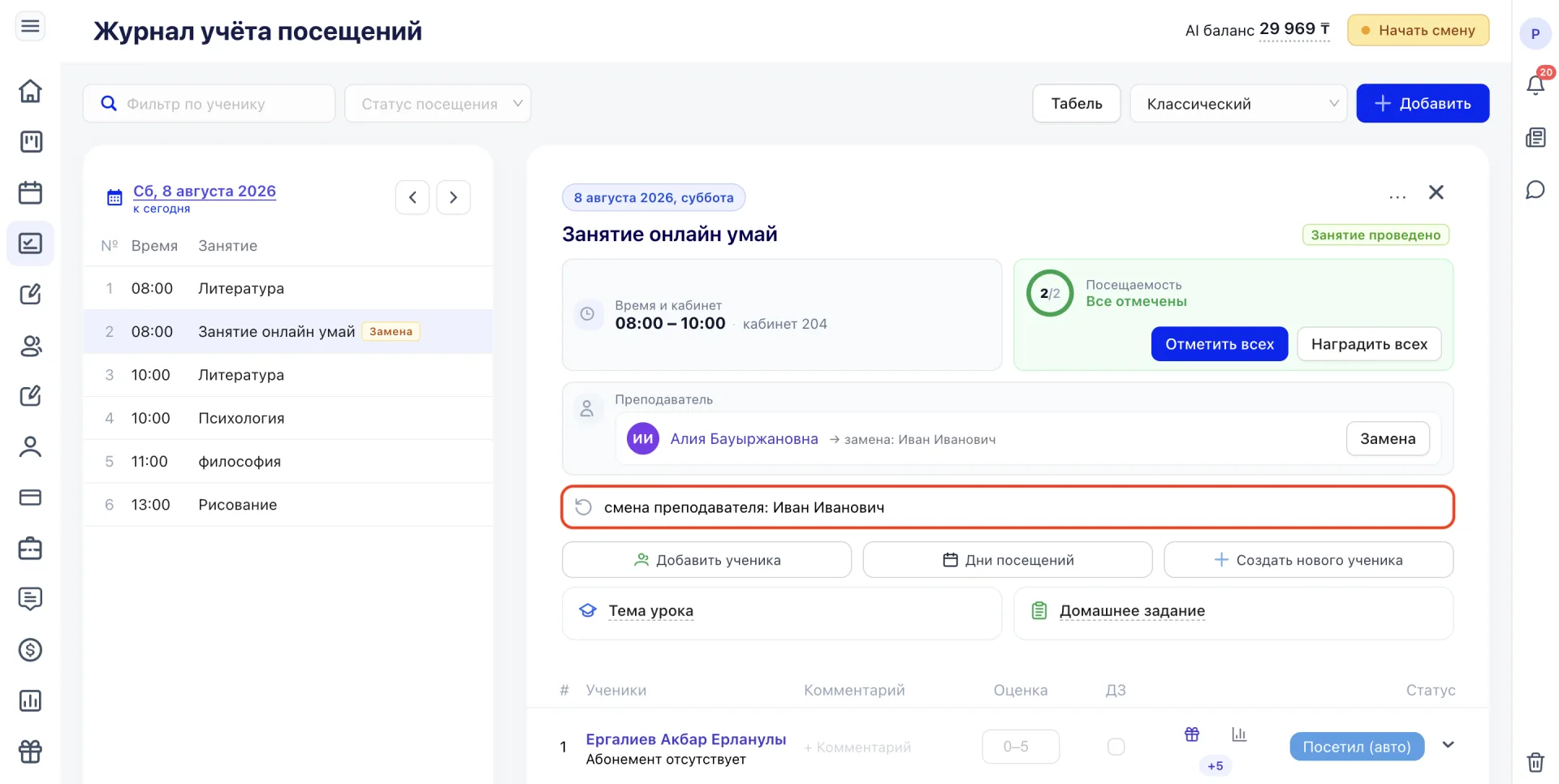Go to home via house icon
This screenshot has height=784, width=1559.
pos(30,91)
